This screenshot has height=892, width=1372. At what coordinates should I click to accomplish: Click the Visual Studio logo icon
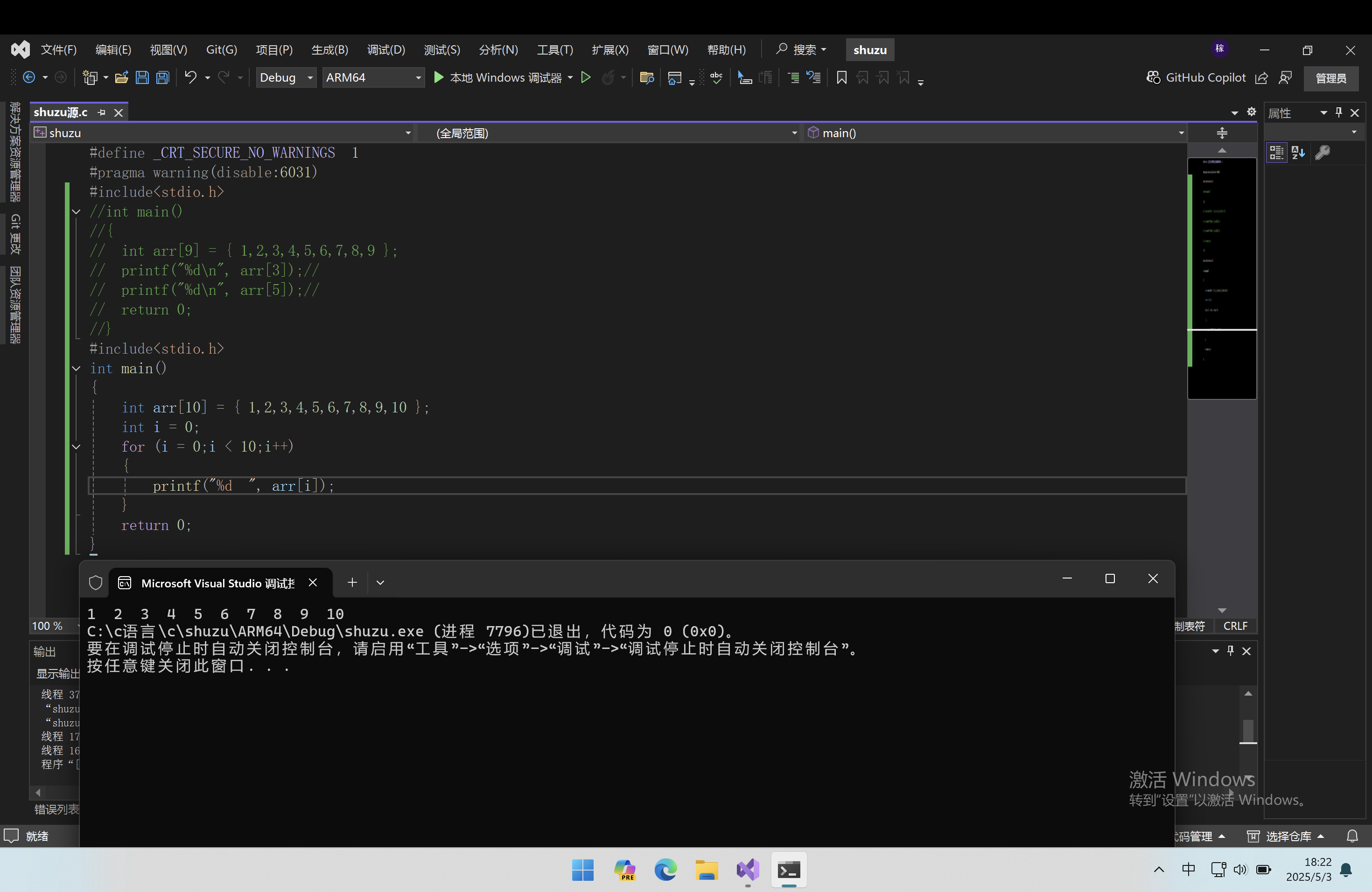pyautogui.click(x=20, y=49)
